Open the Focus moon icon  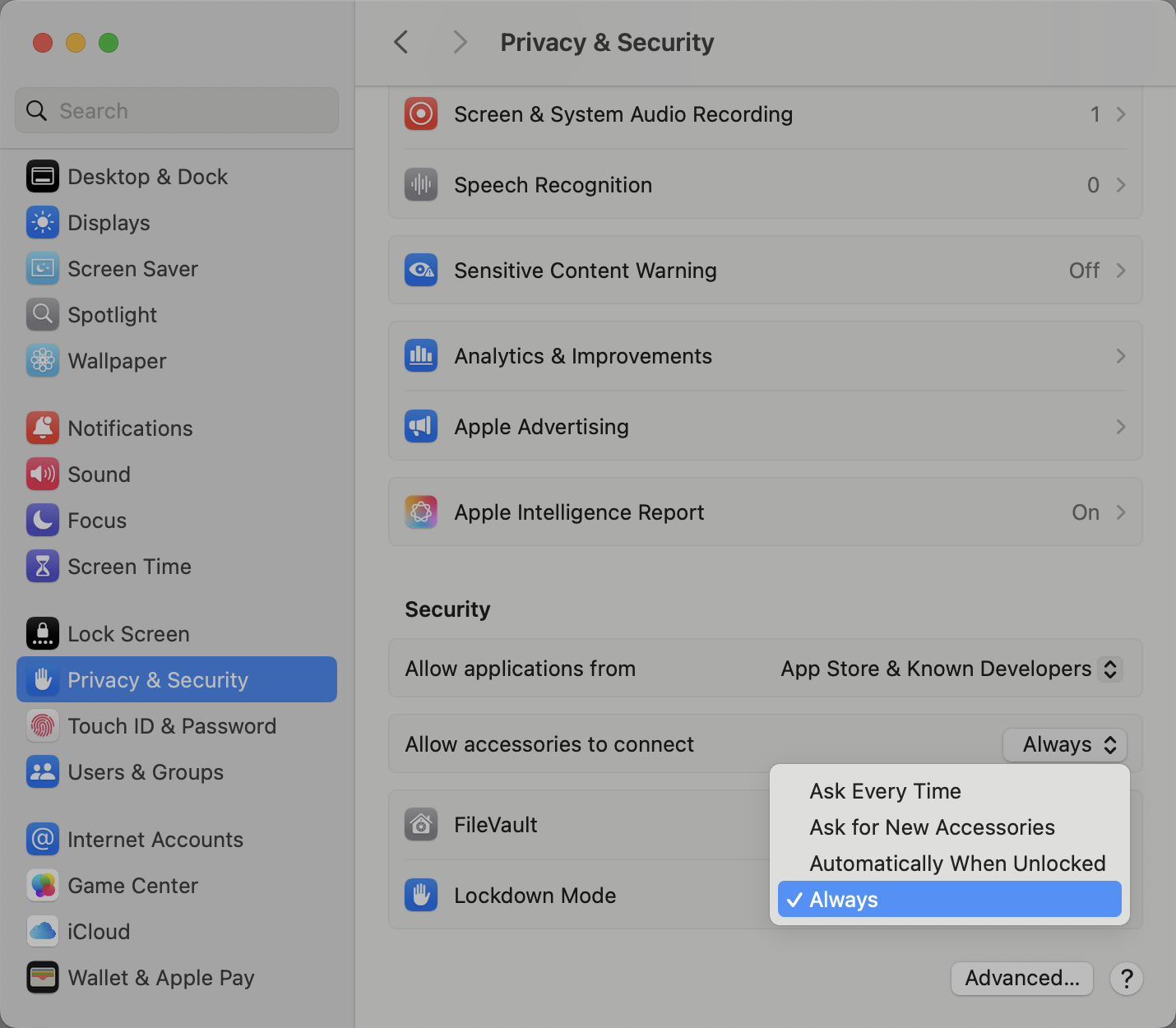pos(43,521)
